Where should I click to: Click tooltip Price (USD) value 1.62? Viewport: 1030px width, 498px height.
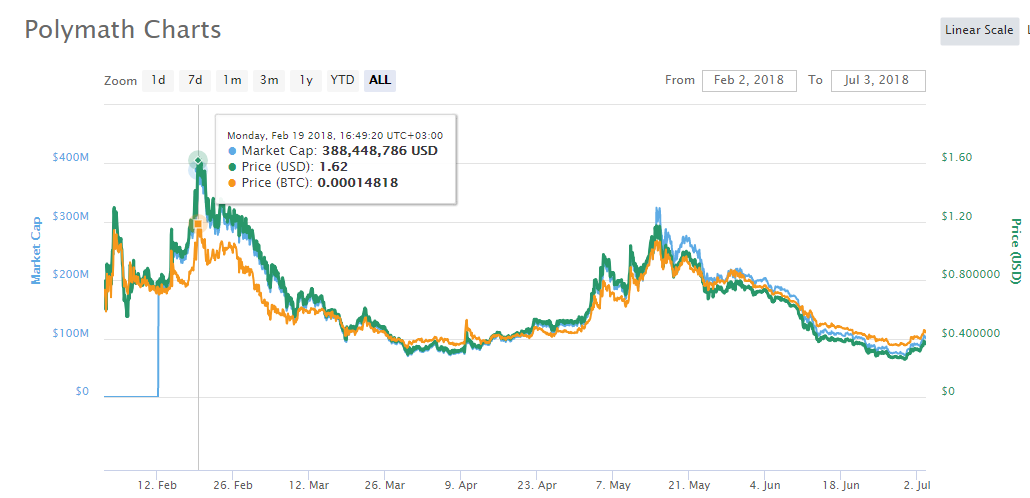(334, 166)
